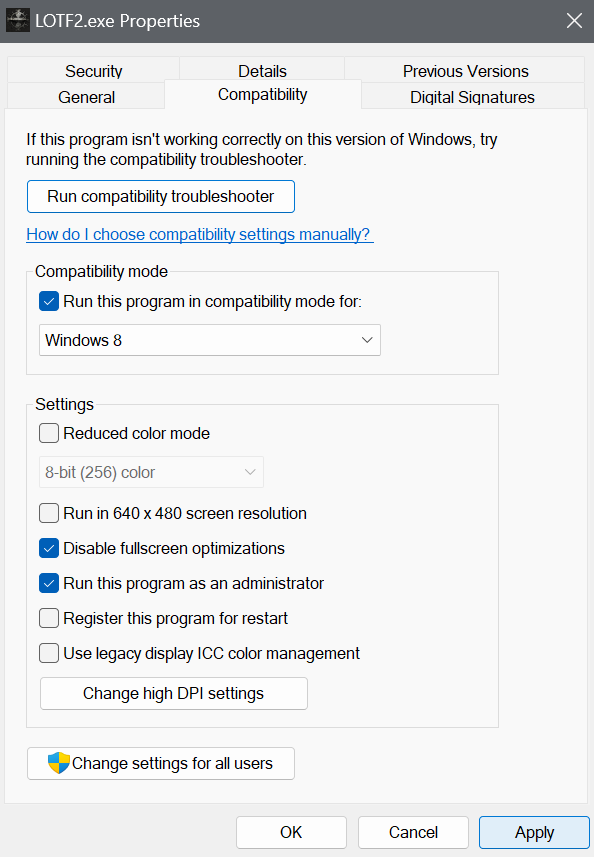This screenshot has width=594, height=857.
Task: Open the Digital Signatures tab
Action: [473, 97]
